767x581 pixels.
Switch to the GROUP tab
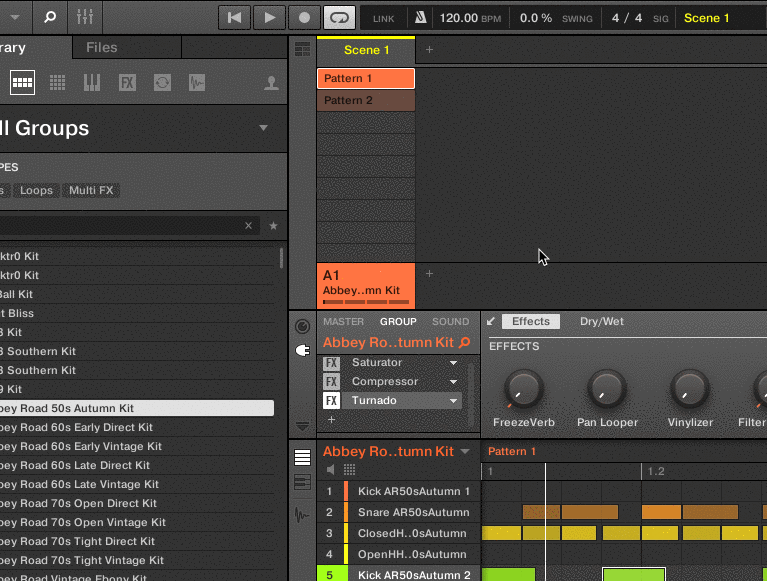pos(398,322)
